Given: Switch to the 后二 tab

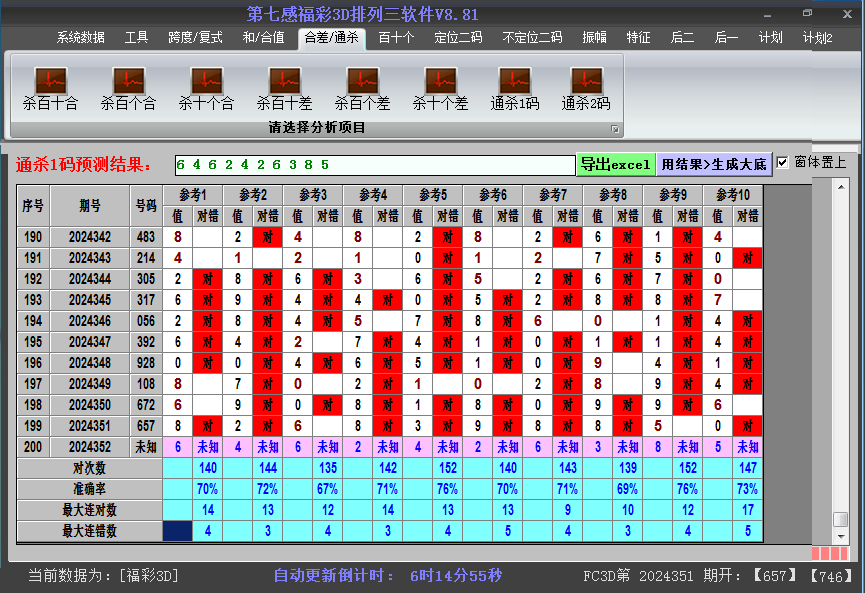Looking at the screenshot, I should (682, 38).
